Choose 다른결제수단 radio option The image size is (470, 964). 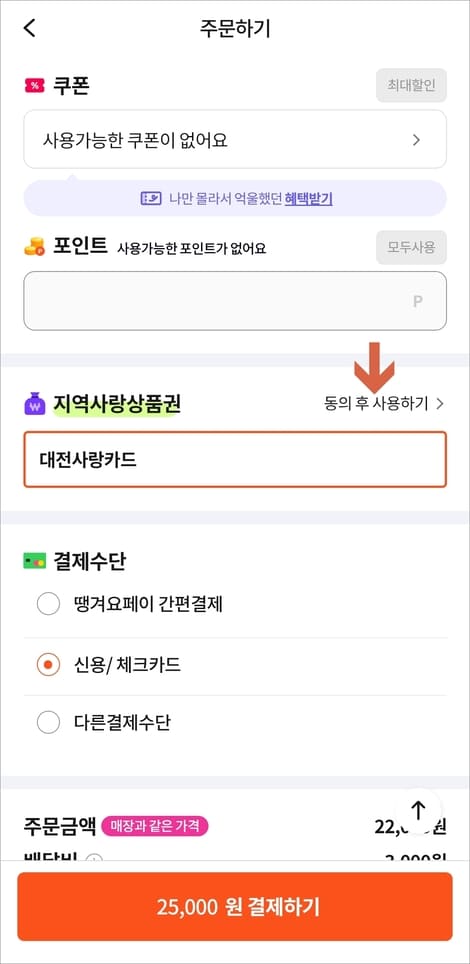(x=48, y=722)
